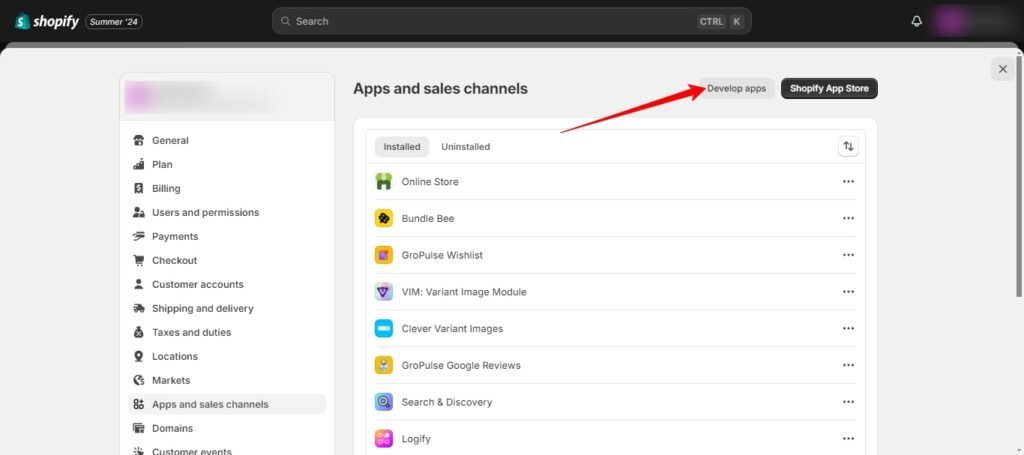Screen dimensions: 1024x455
Task: Click the GroPulse Wishlist app icon
Action: pos(384,255)
